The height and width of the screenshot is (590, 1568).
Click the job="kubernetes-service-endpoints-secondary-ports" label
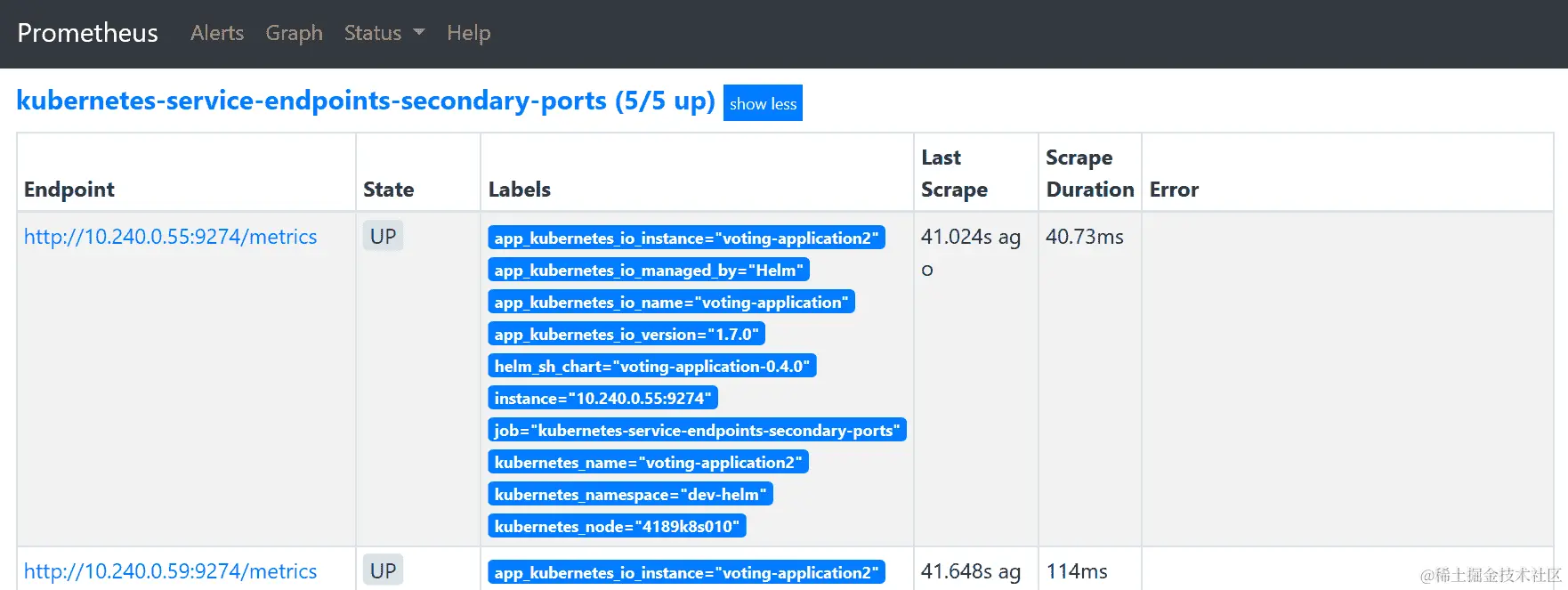(x=697, y=431)
